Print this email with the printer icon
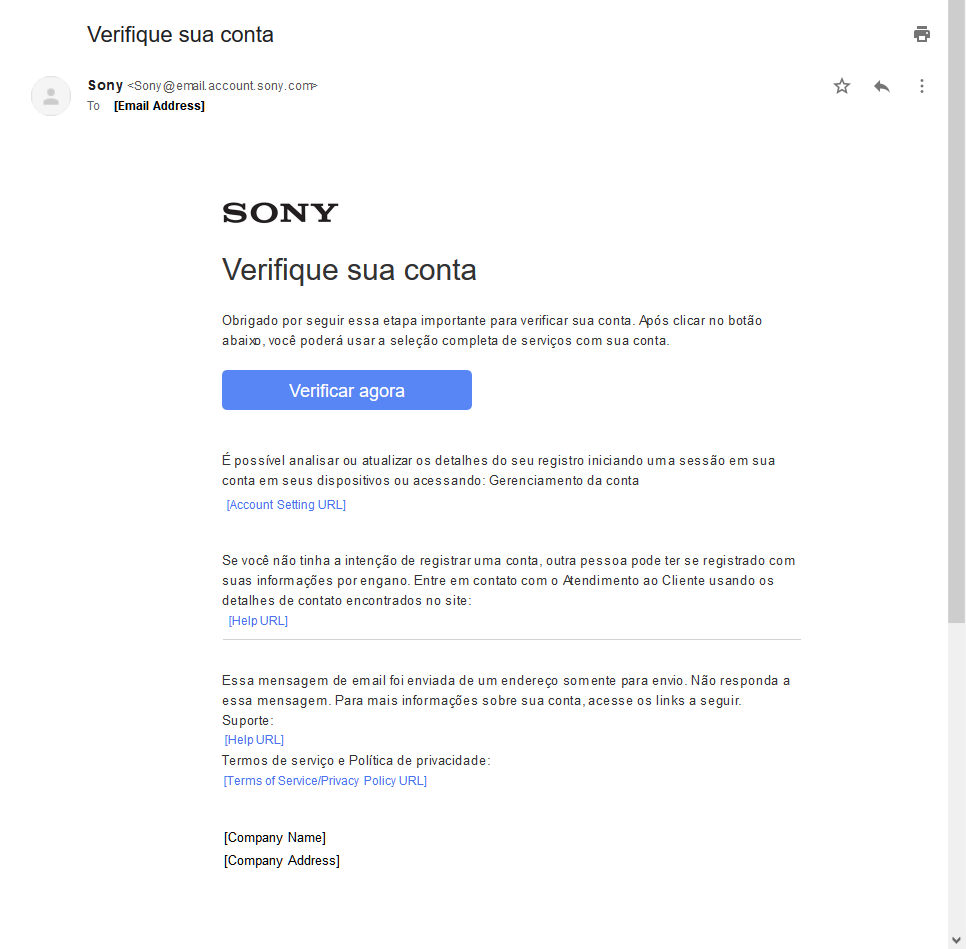966x949 pixels. click(x=922, y=35)
